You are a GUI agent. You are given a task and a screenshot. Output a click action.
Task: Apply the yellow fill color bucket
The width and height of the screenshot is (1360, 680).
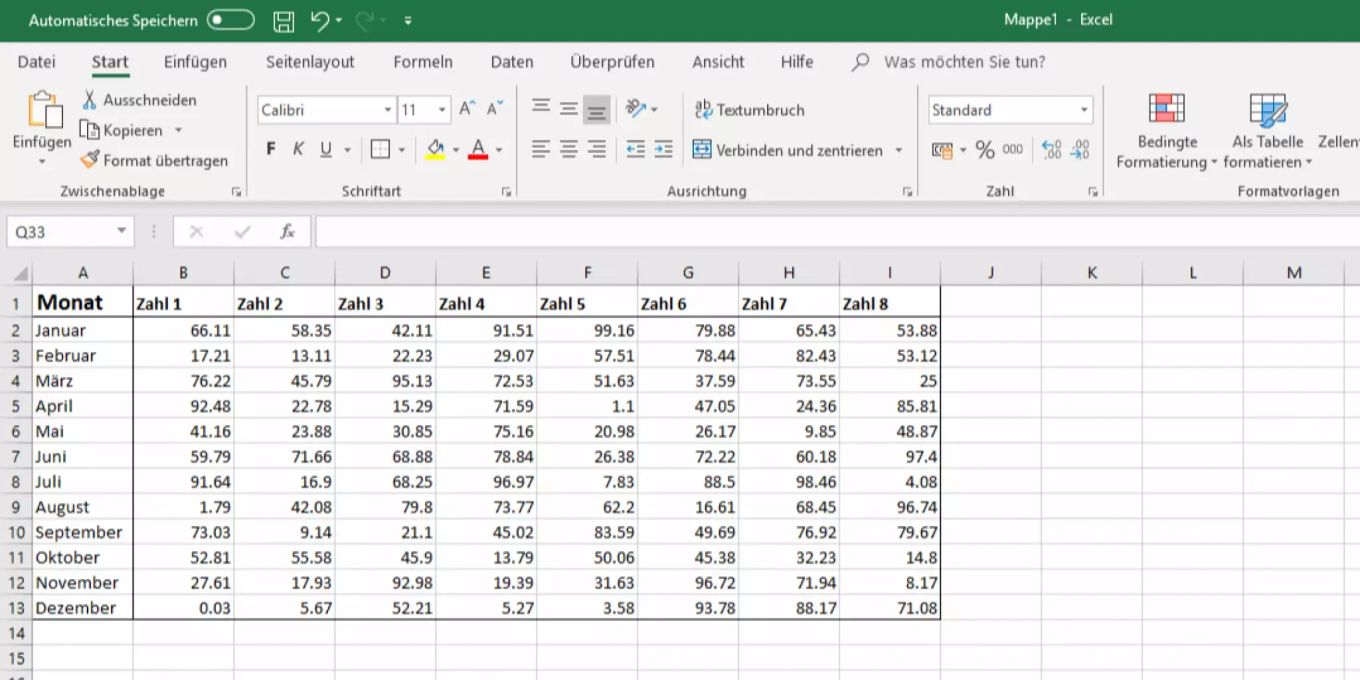[x=435, y=149]
